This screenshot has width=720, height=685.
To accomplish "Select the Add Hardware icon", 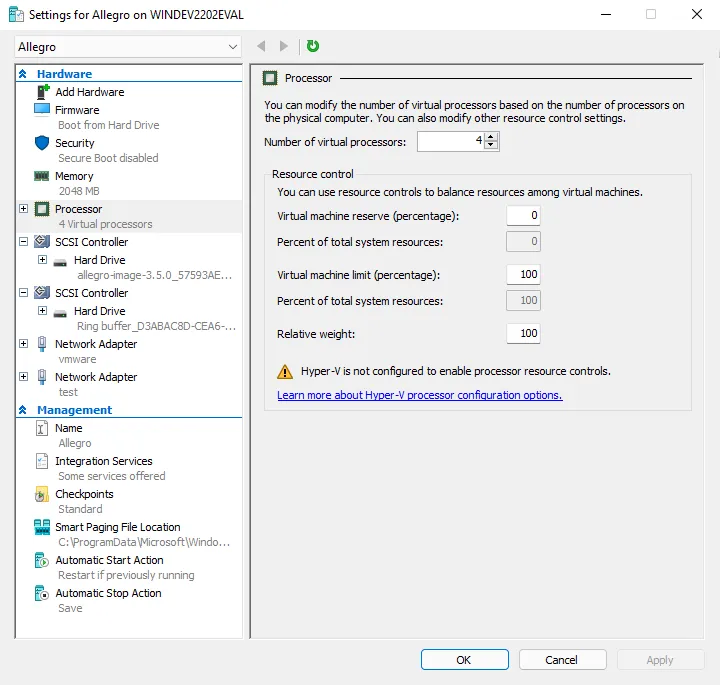I will click(x=42, y=92).
